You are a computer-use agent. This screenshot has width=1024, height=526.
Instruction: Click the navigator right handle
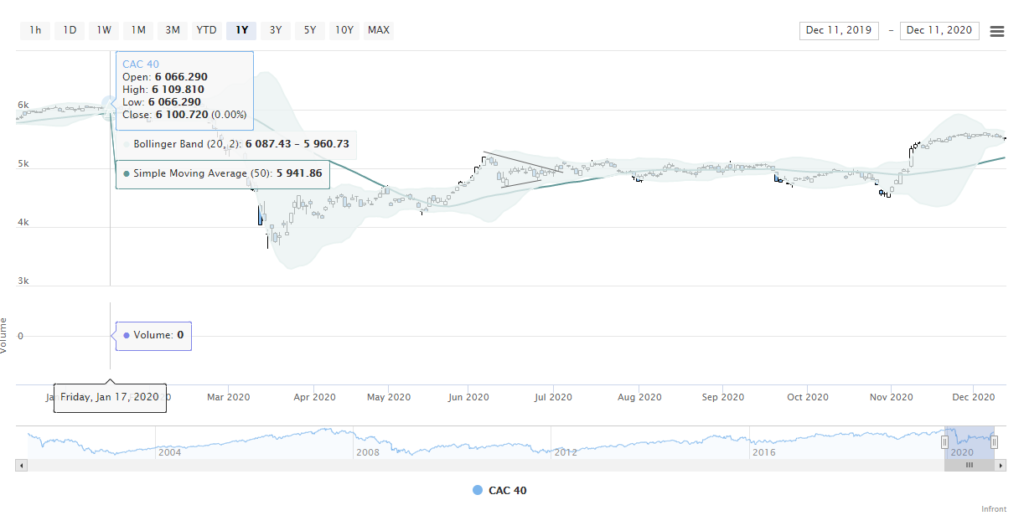coord(994,442)
